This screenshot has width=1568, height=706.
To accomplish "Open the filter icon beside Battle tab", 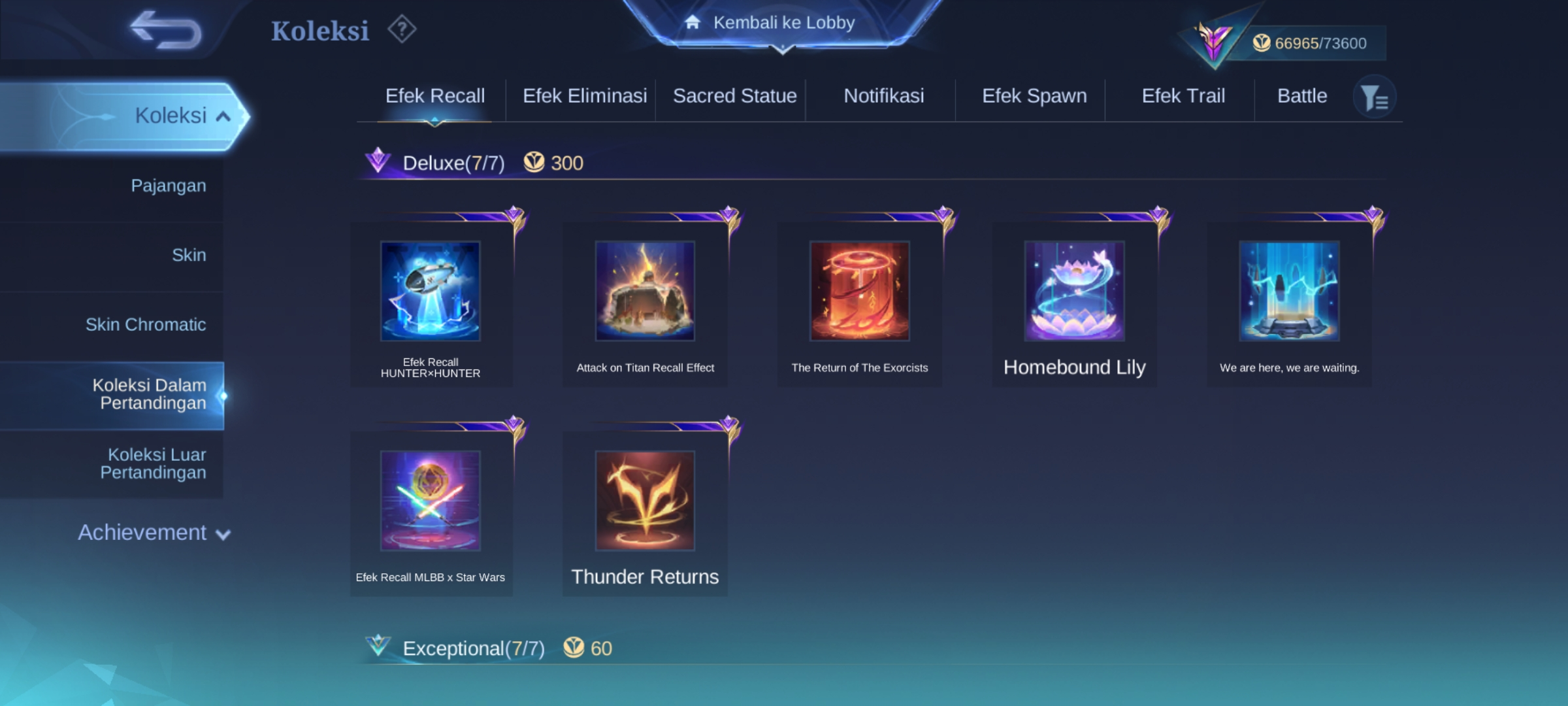I will point(1374,97).
